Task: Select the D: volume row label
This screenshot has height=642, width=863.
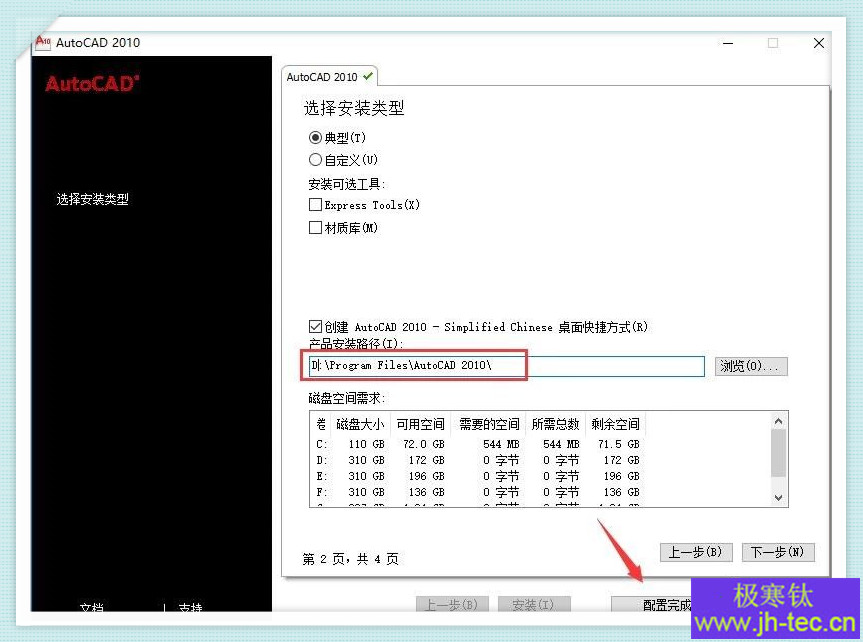Action: pyautogui.click(x=321, y=460)
